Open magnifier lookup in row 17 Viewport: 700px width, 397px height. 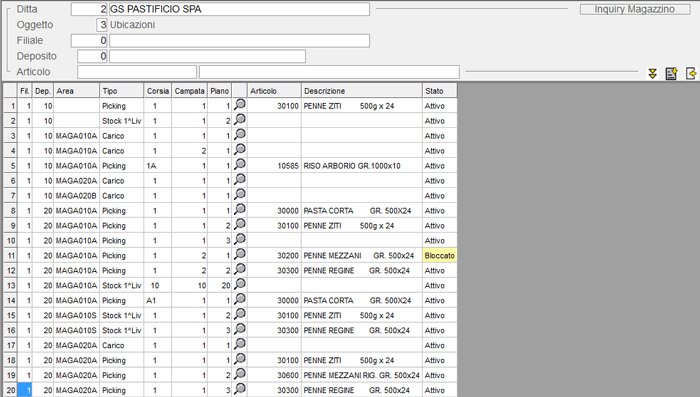(240, 344)
